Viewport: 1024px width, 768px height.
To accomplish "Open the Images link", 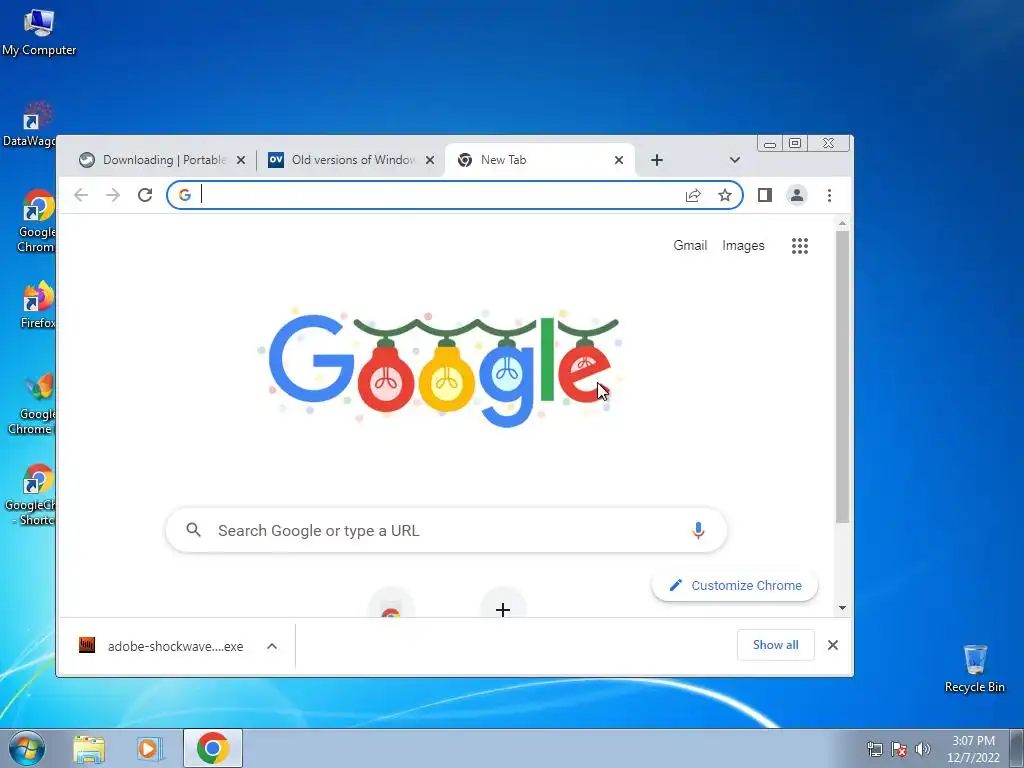I will [x=743, y=246].
